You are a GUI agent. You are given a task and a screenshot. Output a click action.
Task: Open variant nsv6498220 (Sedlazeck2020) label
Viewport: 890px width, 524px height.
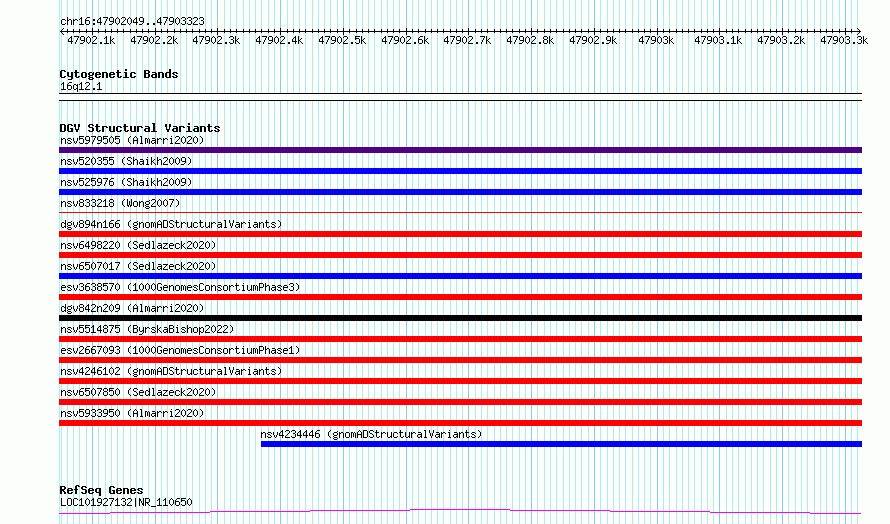pyautogui.click(x=138, y=245)
